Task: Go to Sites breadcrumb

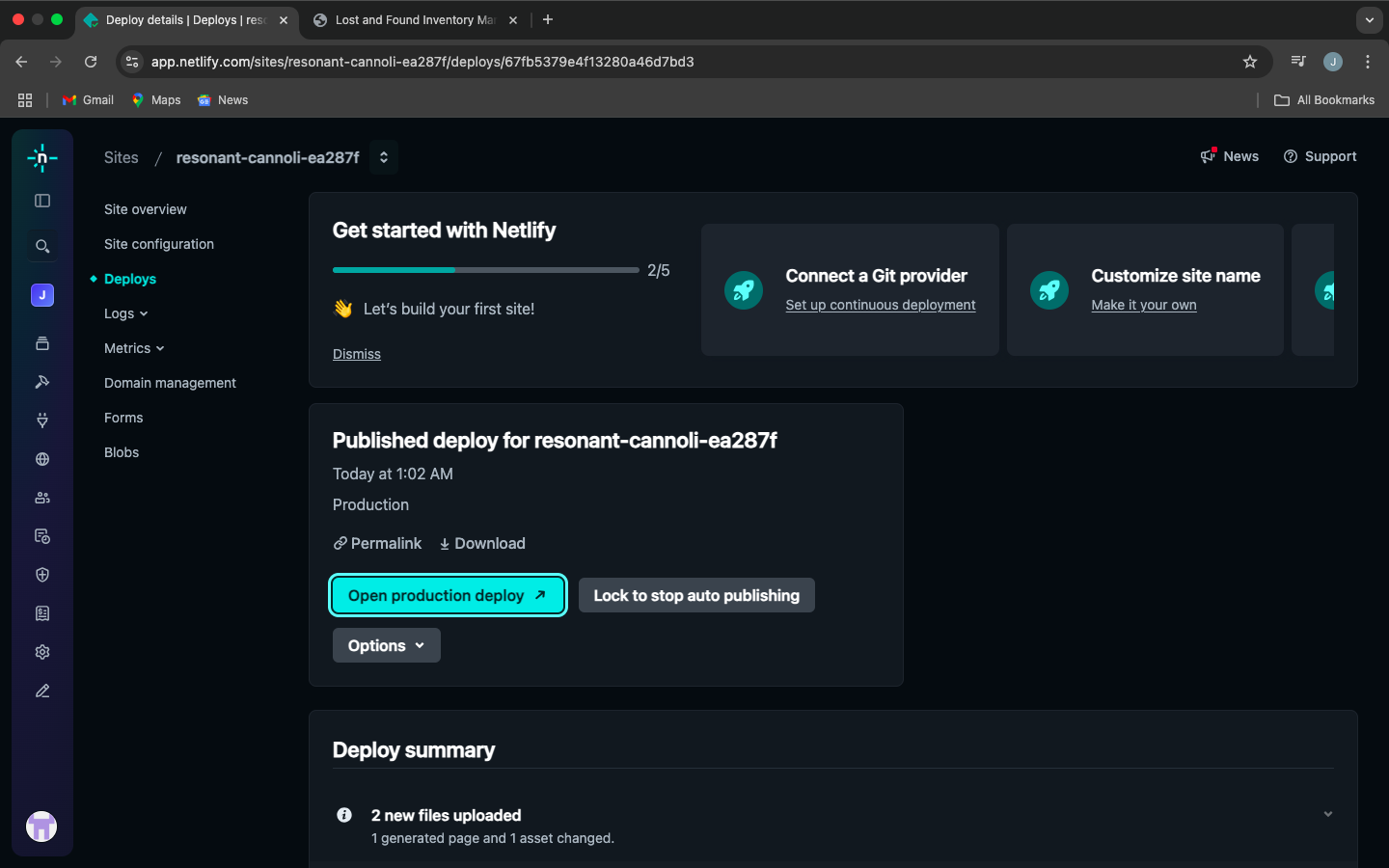Action: coord(122,157)
